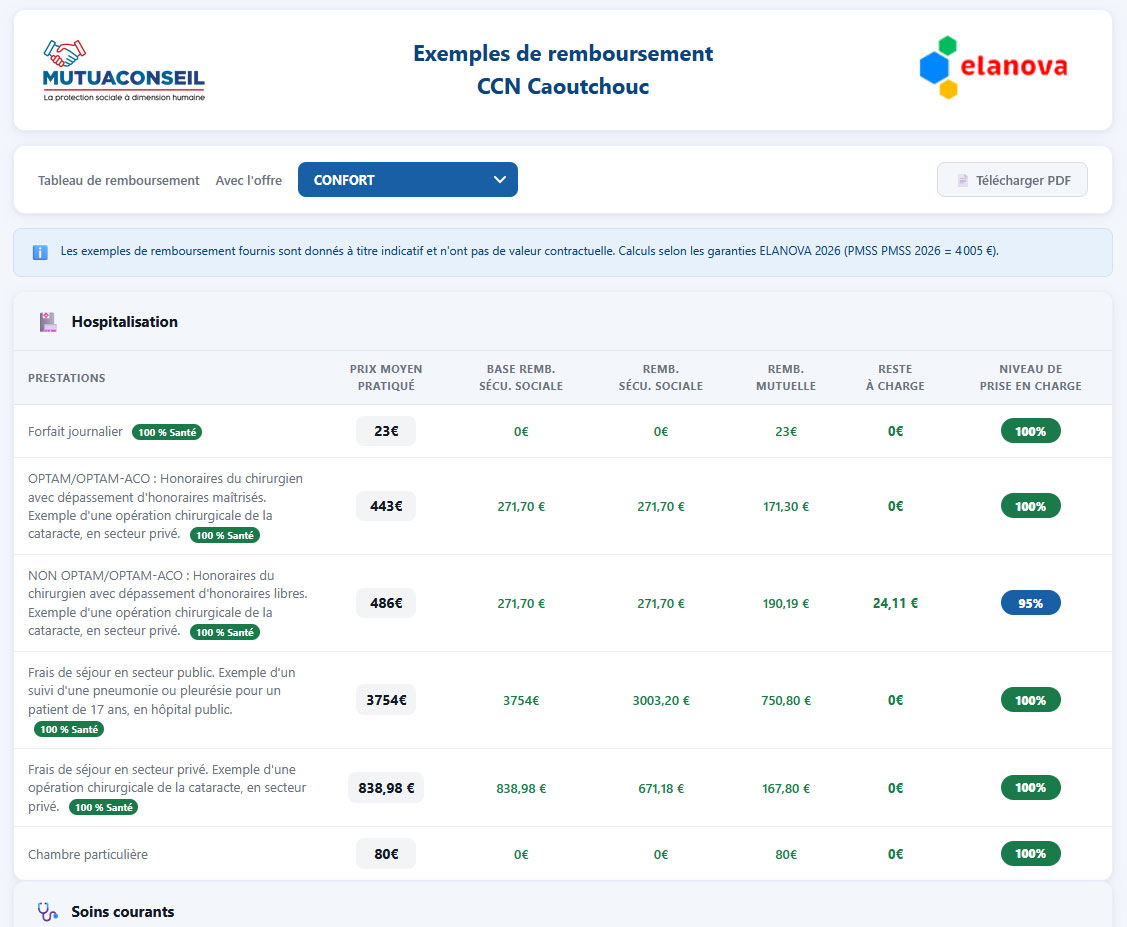Screen dimensions: 1127x927
Task: Click the Reste à charge column header
Action: [x=895, y=377]
